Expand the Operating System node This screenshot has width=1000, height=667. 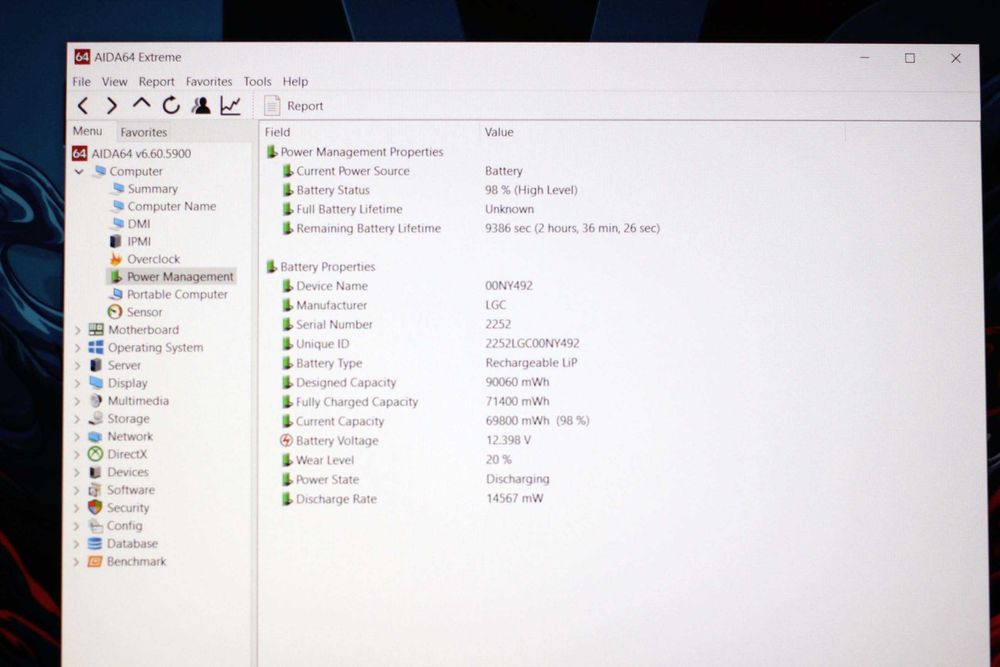tap(78, 348)
